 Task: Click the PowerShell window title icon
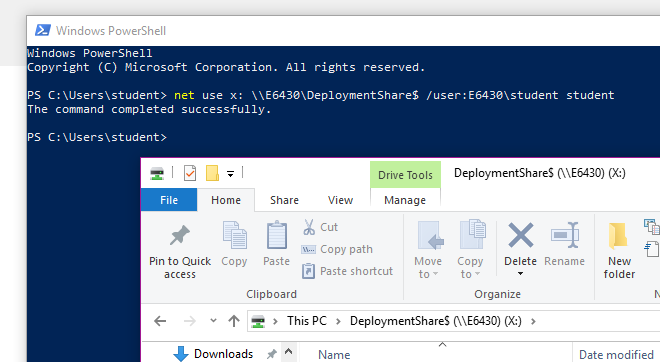(x=43, y=30)
